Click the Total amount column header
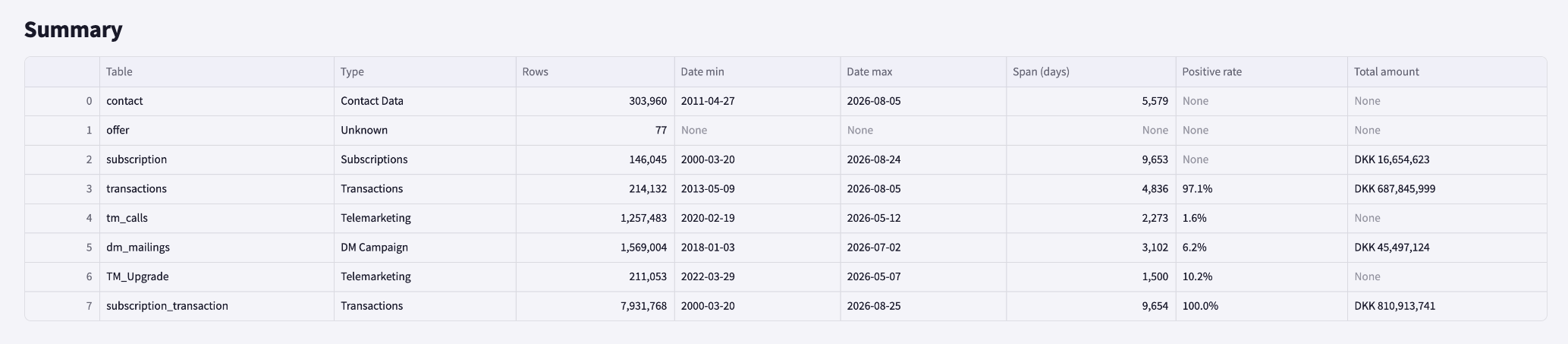This screenshot has width=1568, height=344. (1447, 71)
